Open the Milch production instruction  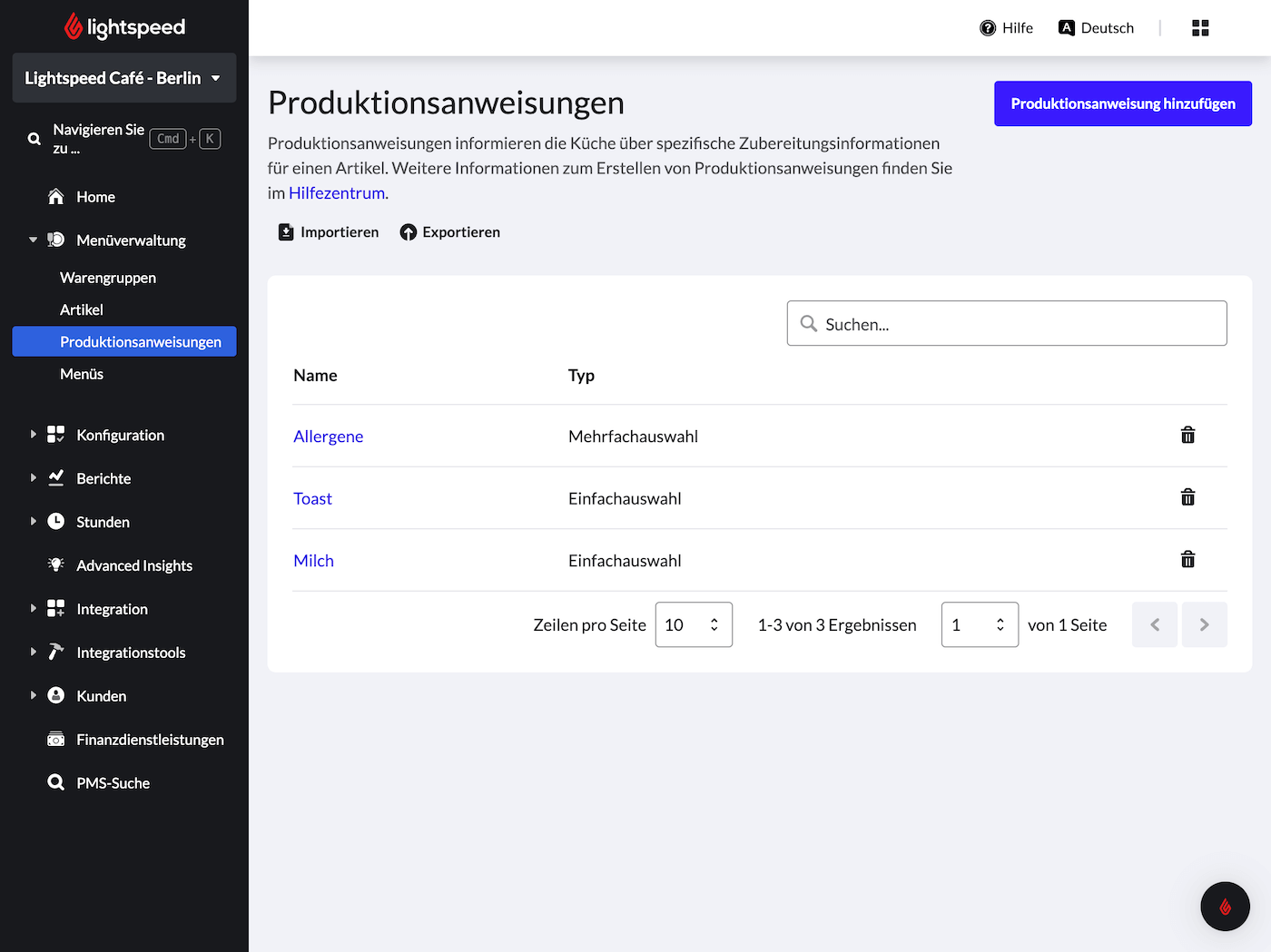coord(314,561)
